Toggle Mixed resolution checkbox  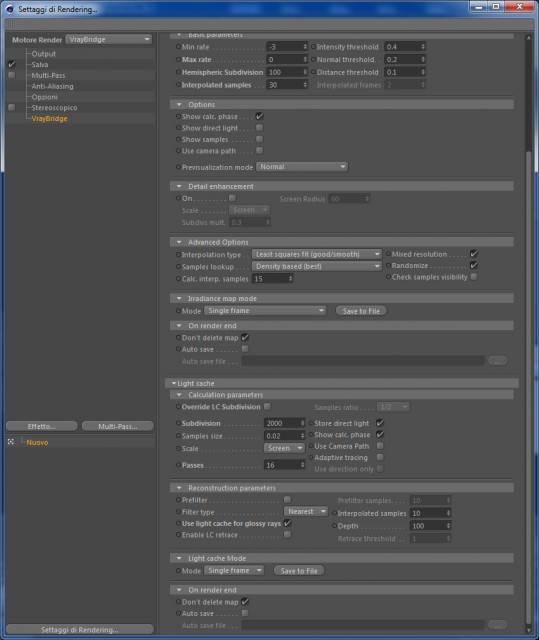(474, 254)
